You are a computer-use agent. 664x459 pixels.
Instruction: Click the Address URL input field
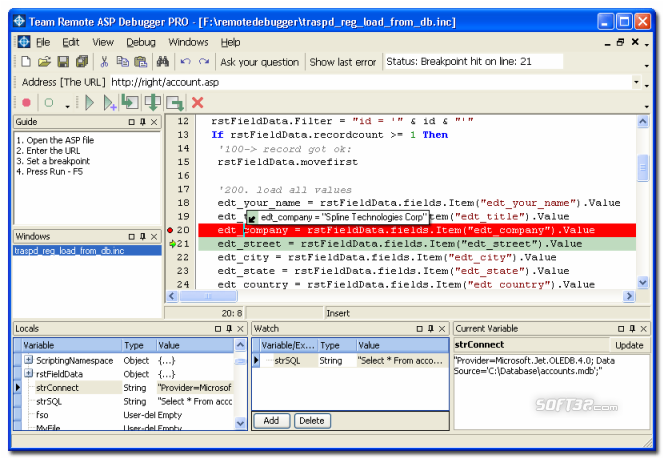point(371,82)
